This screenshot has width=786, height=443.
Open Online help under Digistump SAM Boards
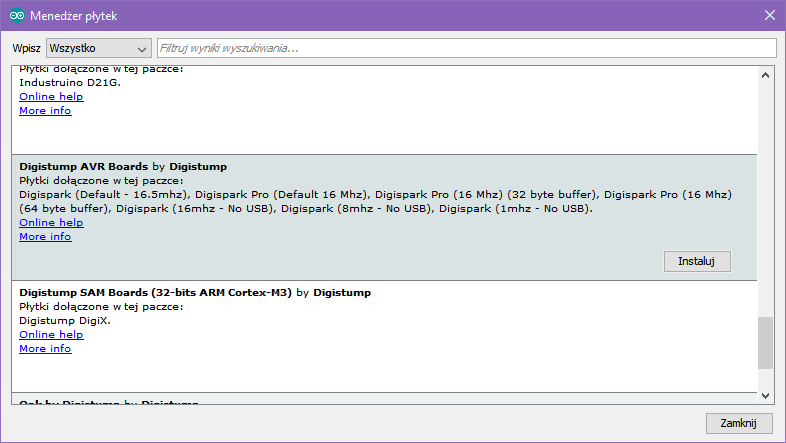click(x=51, y=335)
